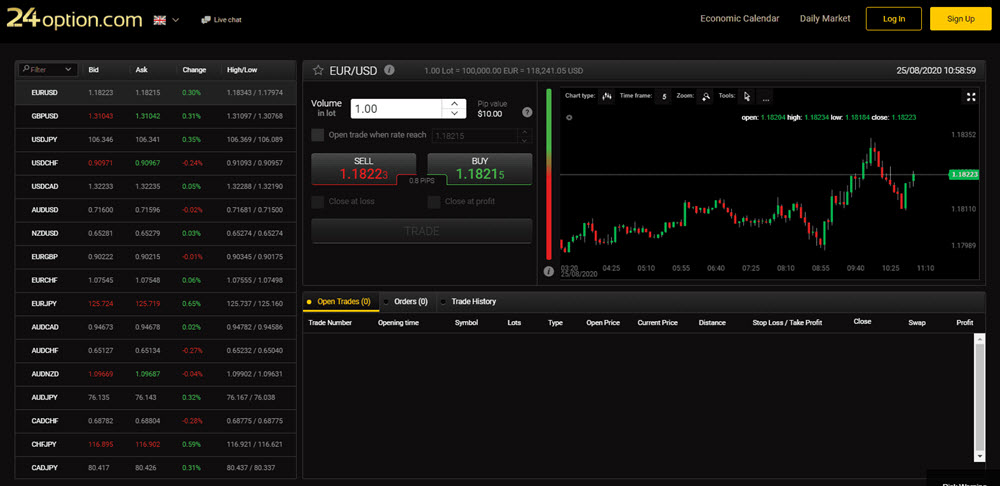Switch to the Open Trades (0) tab
The image size is (1000, 486).
point(341,302)
